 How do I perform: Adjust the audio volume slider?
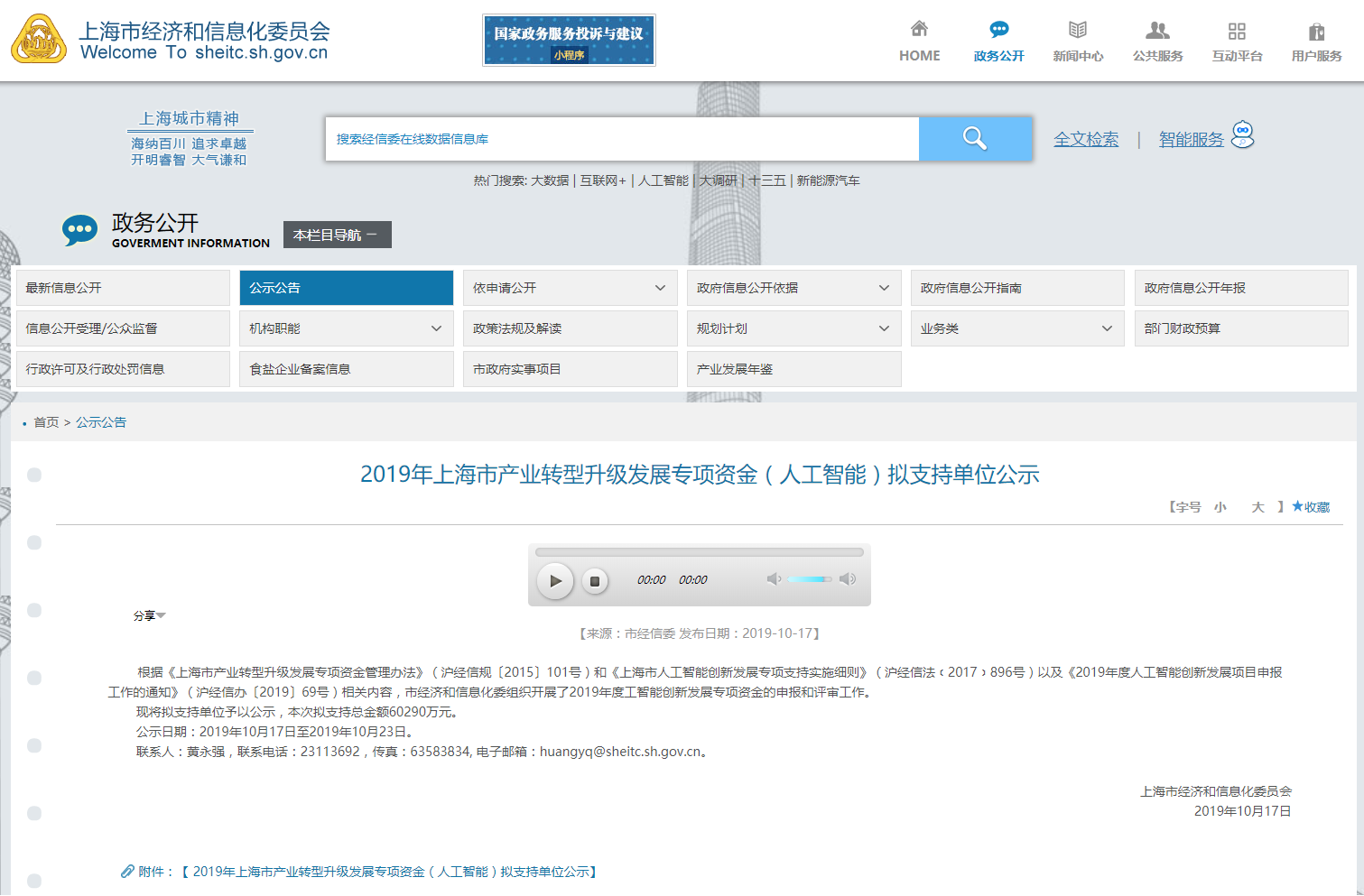pos(809,579)
